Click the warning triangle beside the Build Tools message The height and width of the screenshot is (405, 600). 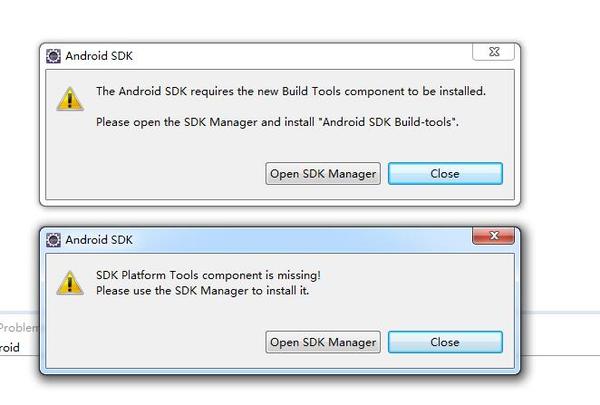coord(70,99)
